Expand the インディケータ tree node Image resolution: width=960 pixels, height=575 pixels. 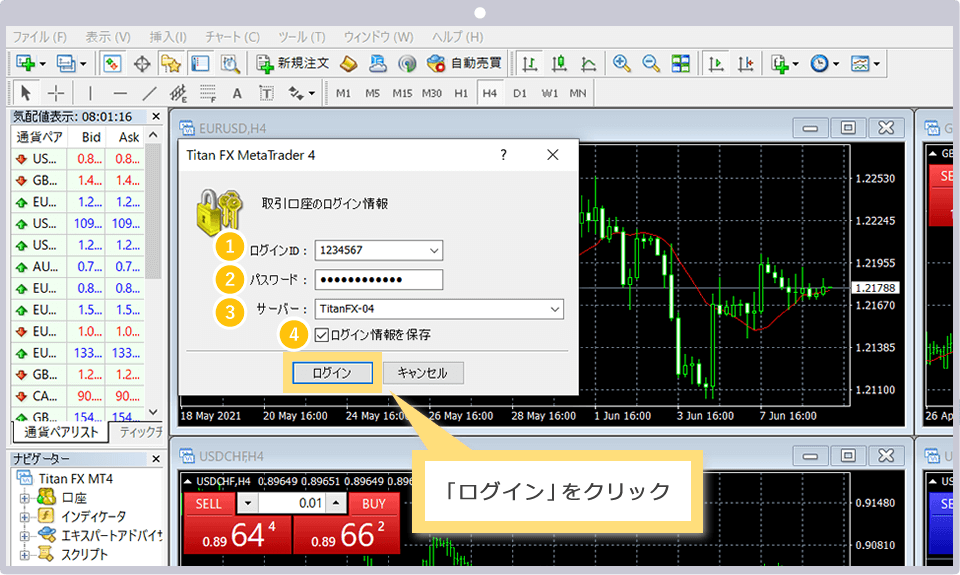point(24,517)
